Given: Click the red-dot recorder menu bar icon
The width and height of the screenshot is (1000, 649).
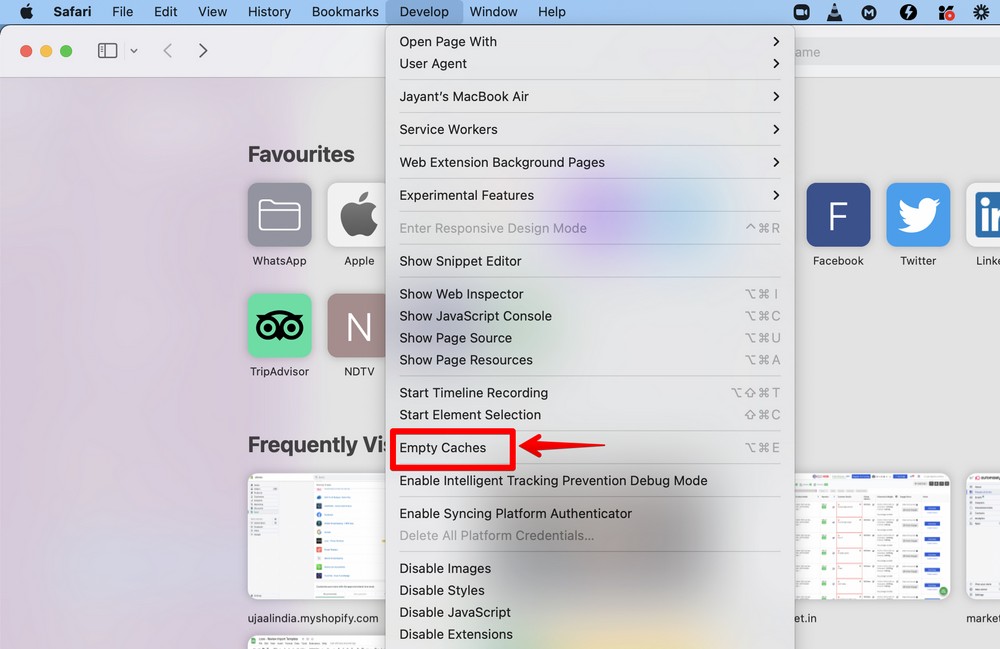Looking at the screenshot, I should point(946,12).
